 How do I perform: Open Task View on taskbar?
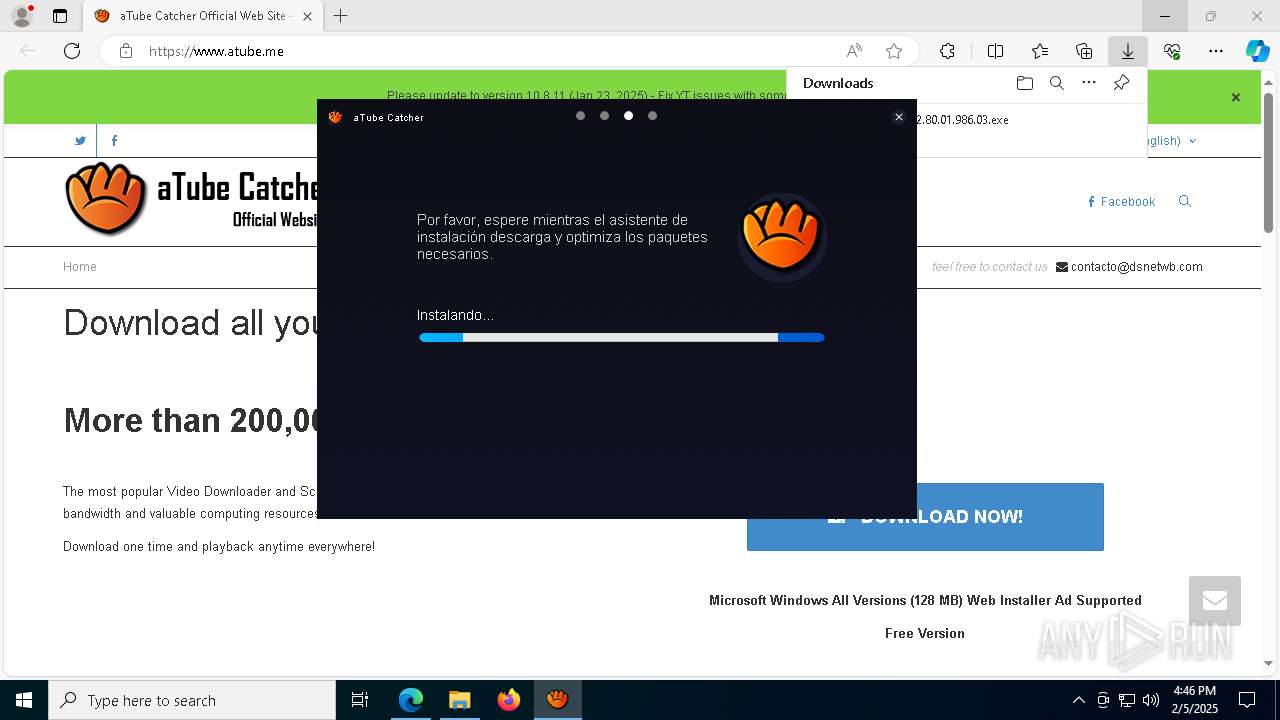(360, 700)
